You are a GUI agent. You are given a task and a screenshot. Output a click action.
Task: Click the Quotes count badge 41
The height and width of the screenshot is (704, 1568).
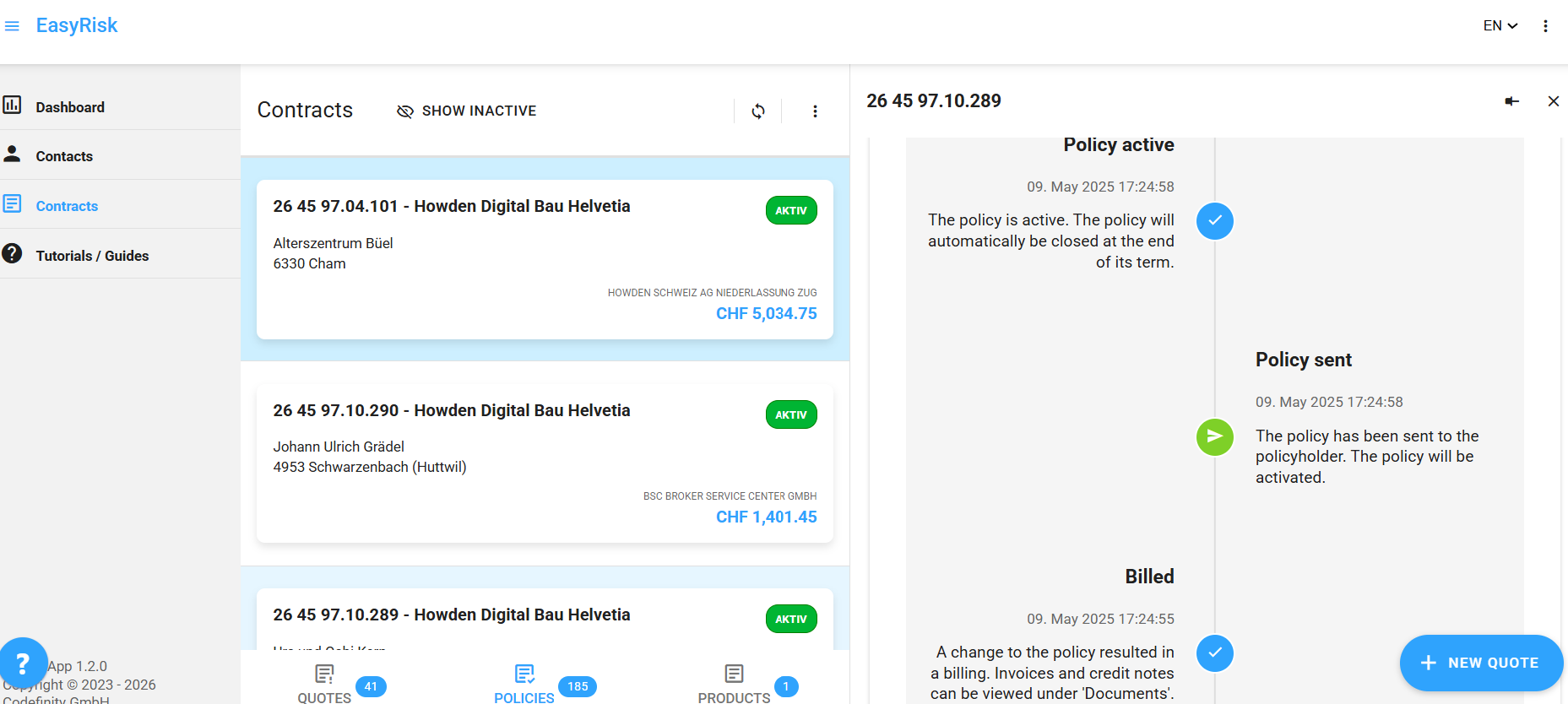371,686
